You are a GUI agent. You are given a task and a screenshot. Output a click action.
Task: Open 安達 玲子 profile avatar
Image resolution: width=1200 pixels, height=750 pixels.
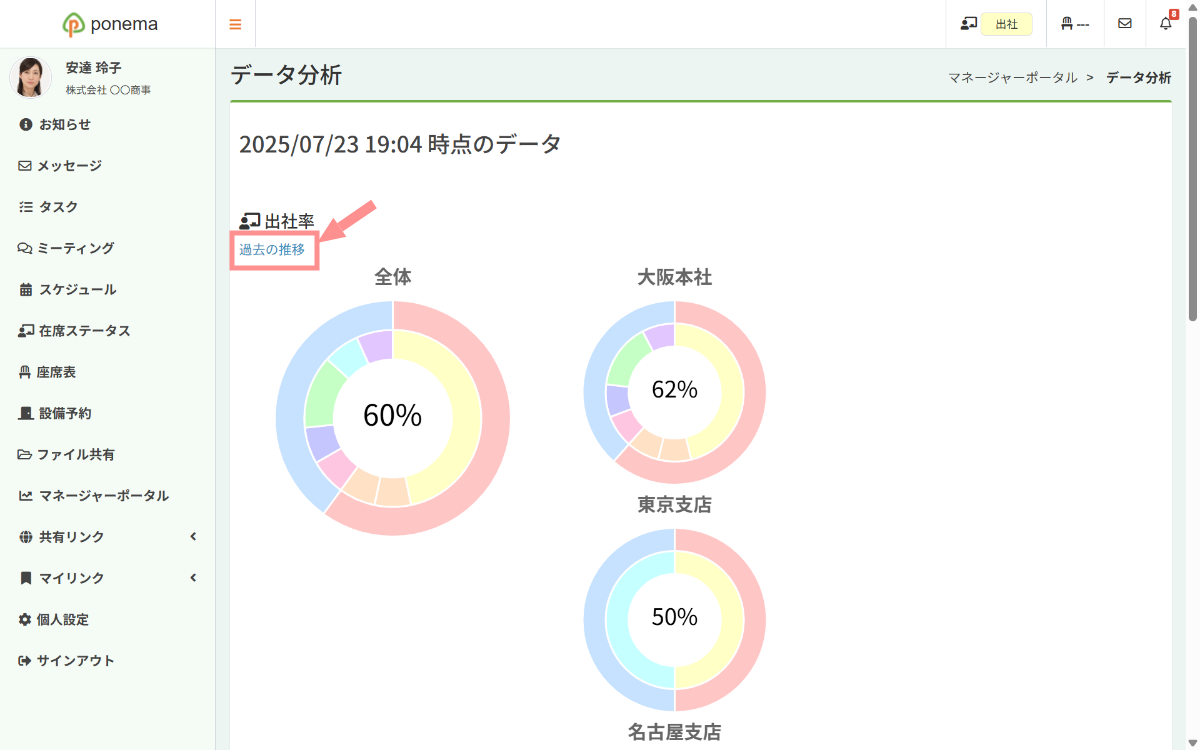[x=31, y=77]
